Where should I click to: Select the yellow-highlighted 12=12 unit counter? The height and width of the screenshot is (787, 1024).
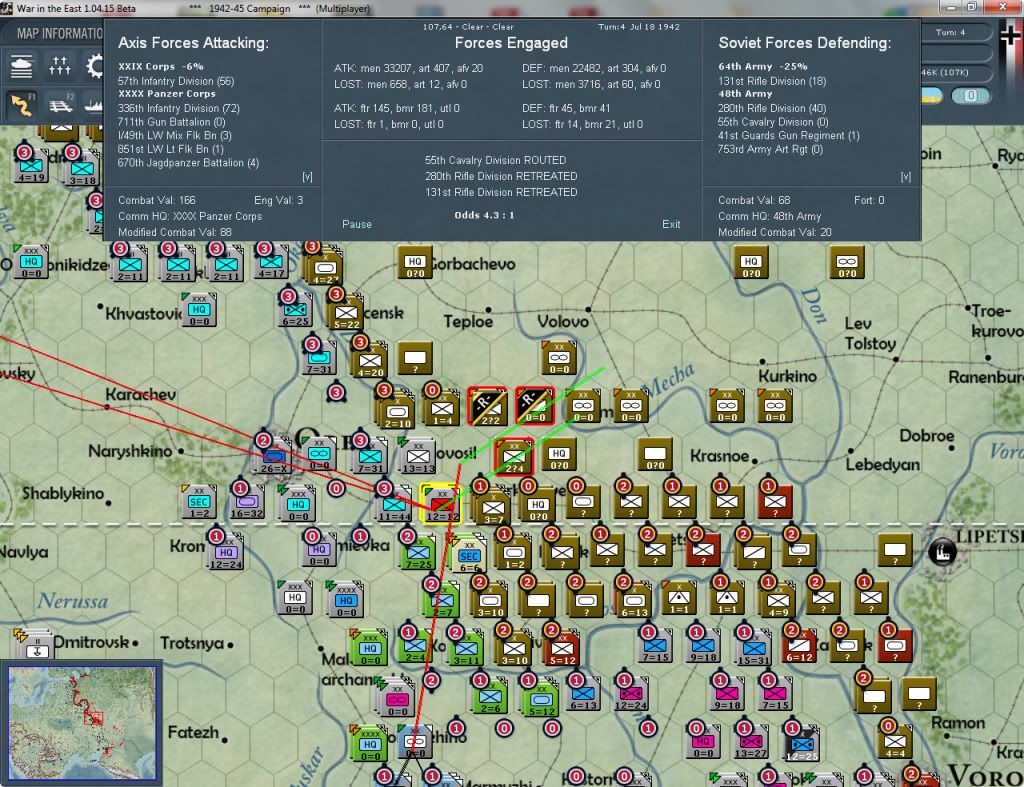(x=441, y=504)
